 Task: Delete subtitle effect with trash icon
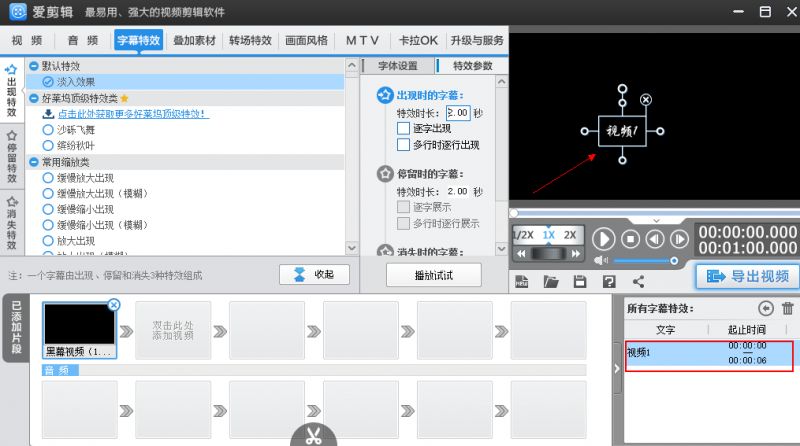pos(787,309)
